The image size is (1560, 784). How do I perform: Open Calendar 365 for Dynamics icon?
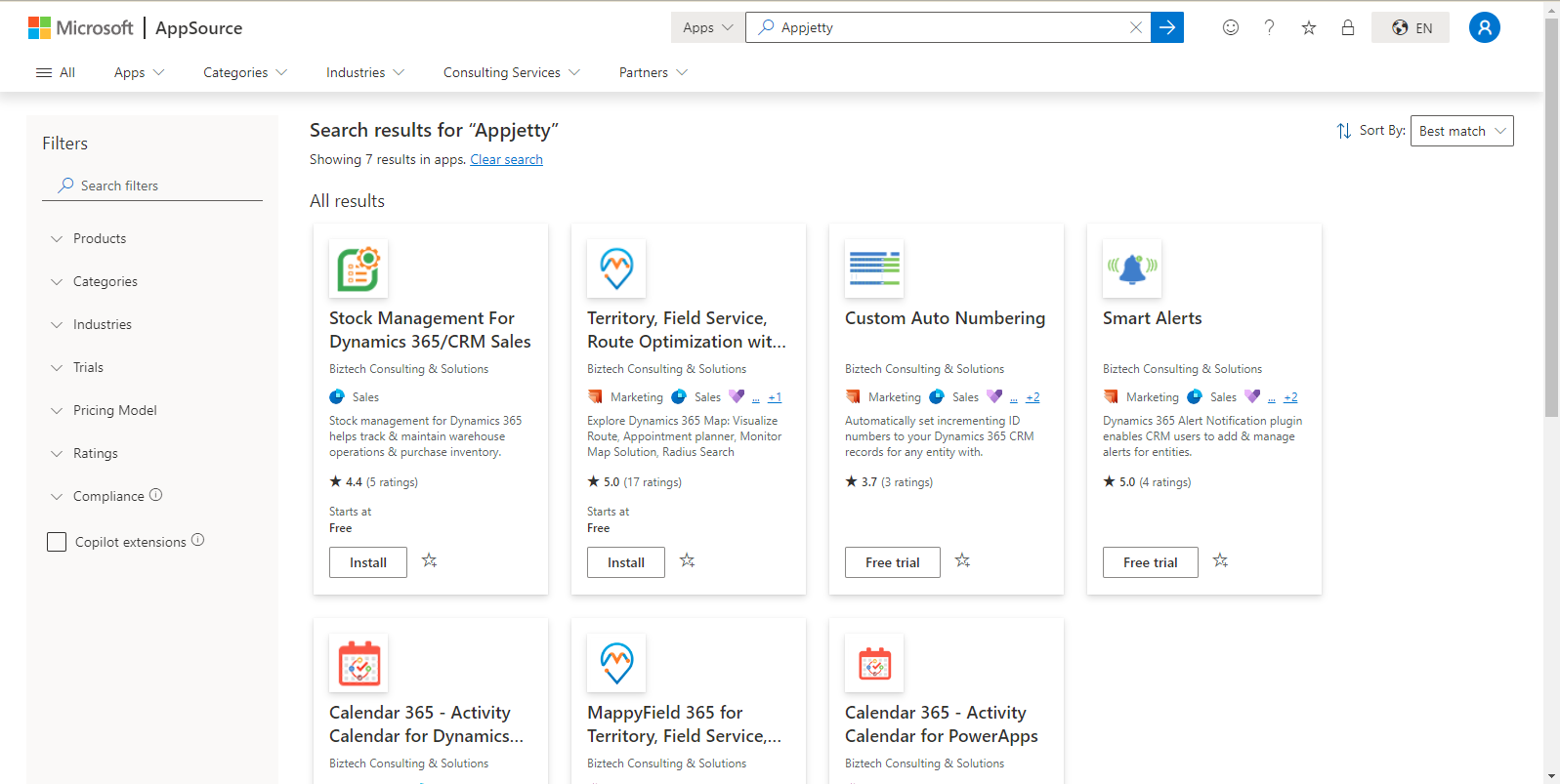358,663
